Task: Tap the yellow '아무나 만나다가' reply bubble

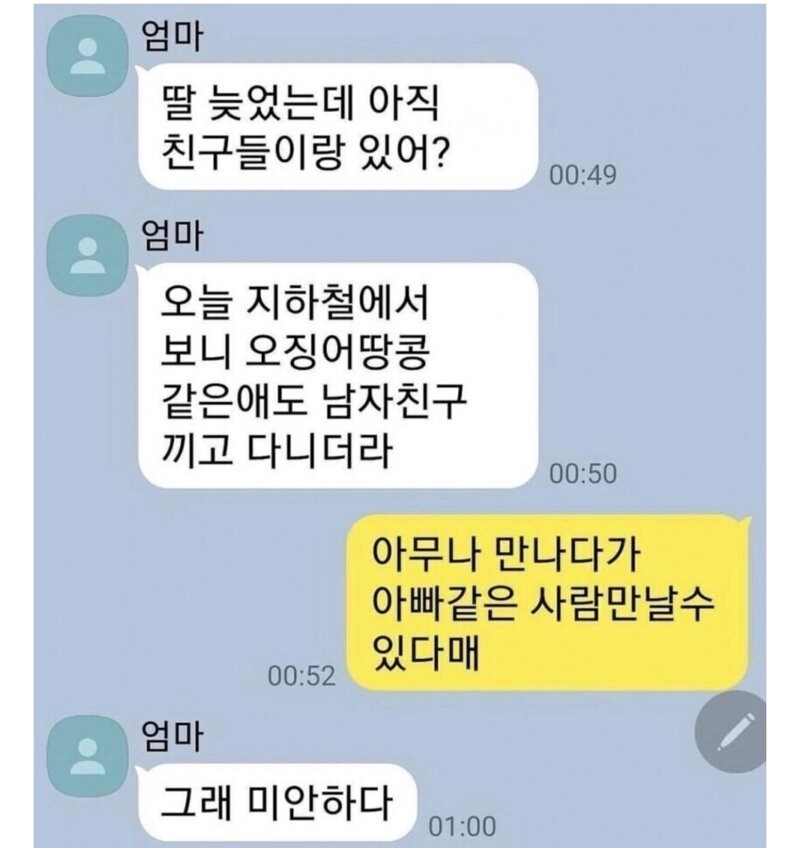Action: point(548,603)
